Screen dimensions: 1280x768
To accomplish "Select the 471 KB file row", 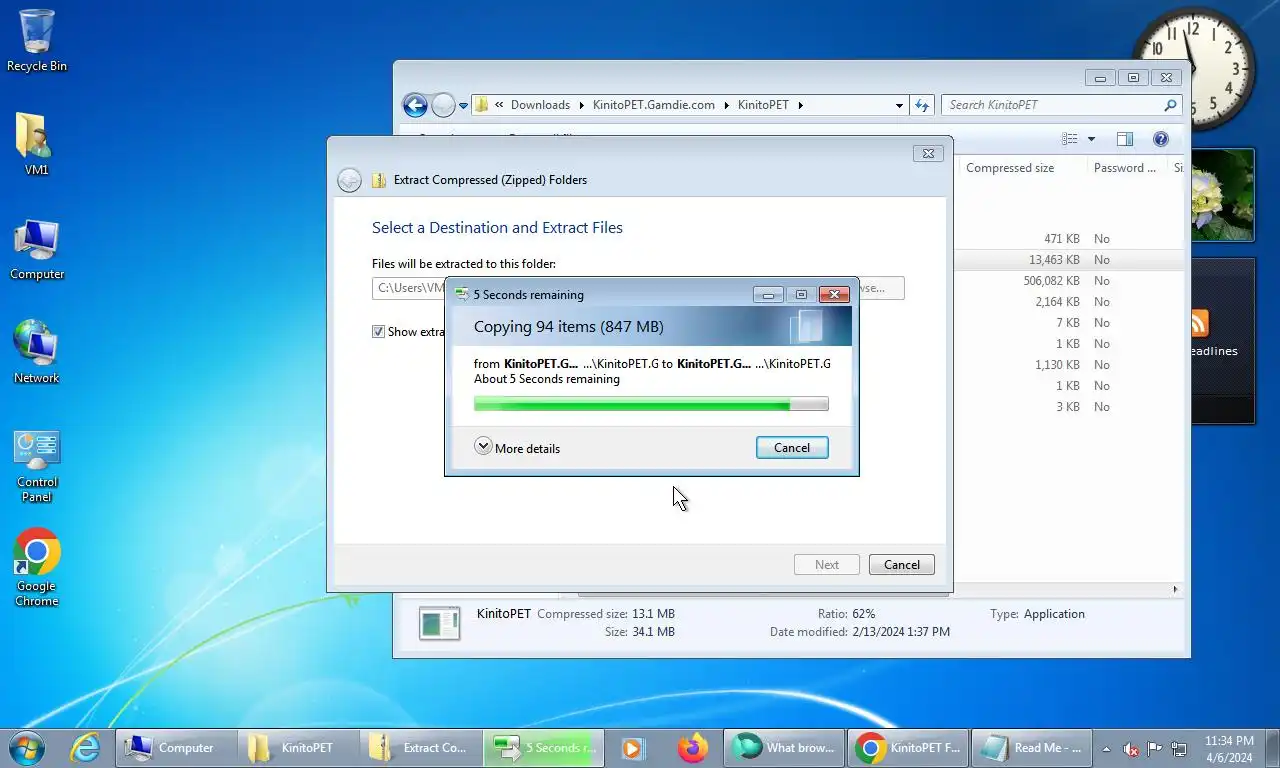I will pyautogui.click(x=1070, y=239).
